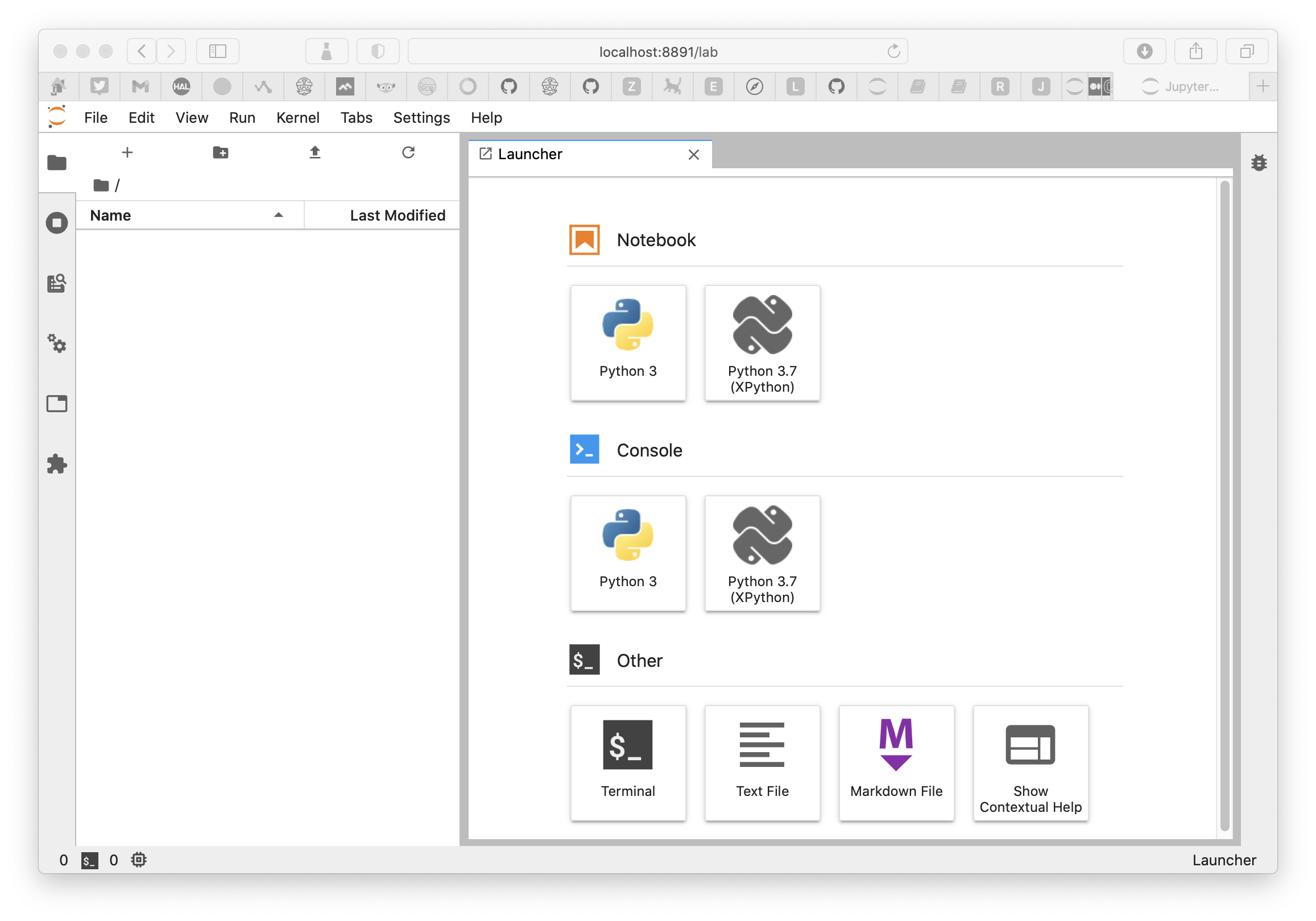Open the Extension Manager puzzle icon

[x=57, y=464]
